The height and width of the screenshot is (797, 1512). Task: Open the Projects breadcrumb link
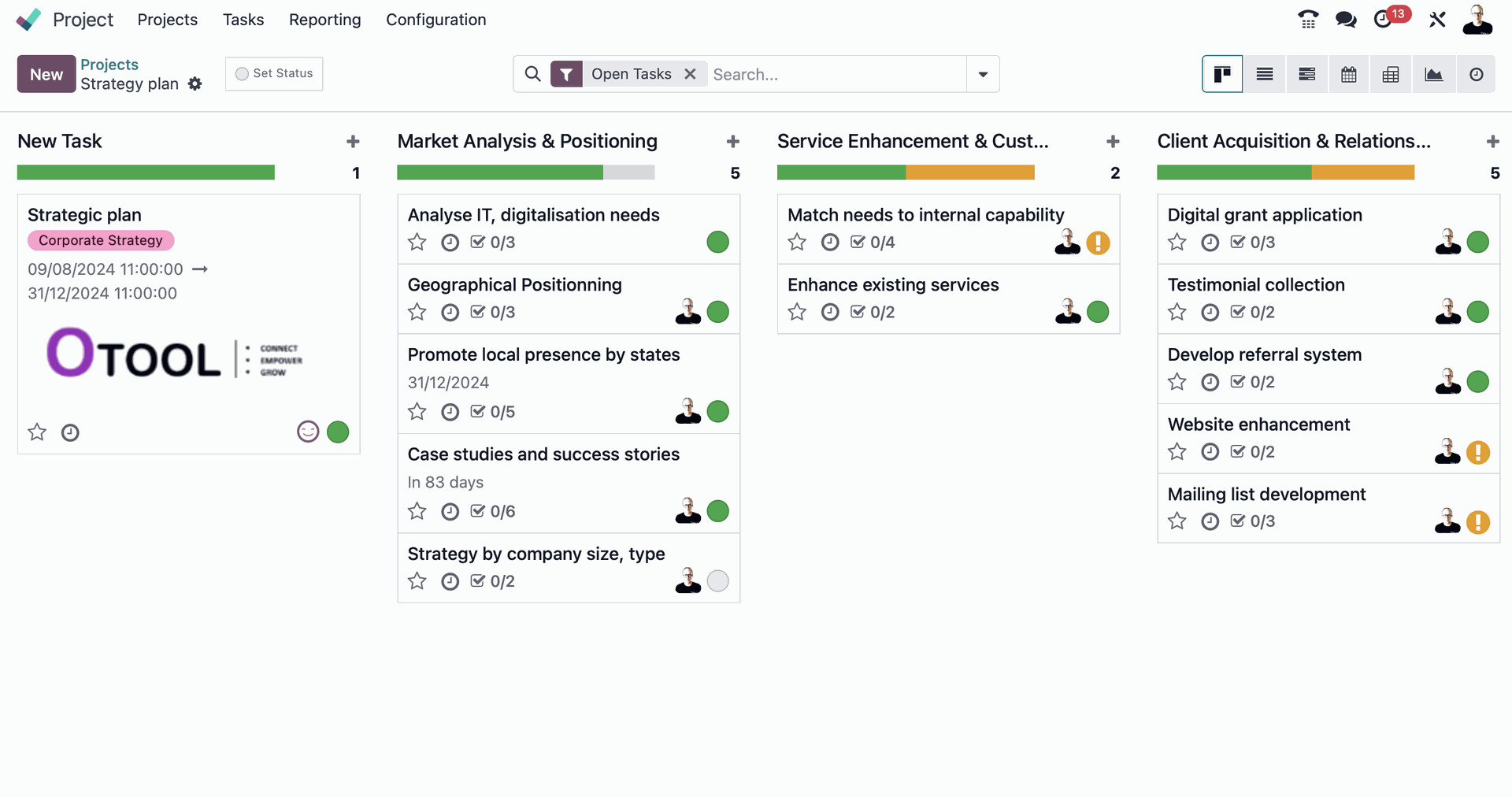109,64
